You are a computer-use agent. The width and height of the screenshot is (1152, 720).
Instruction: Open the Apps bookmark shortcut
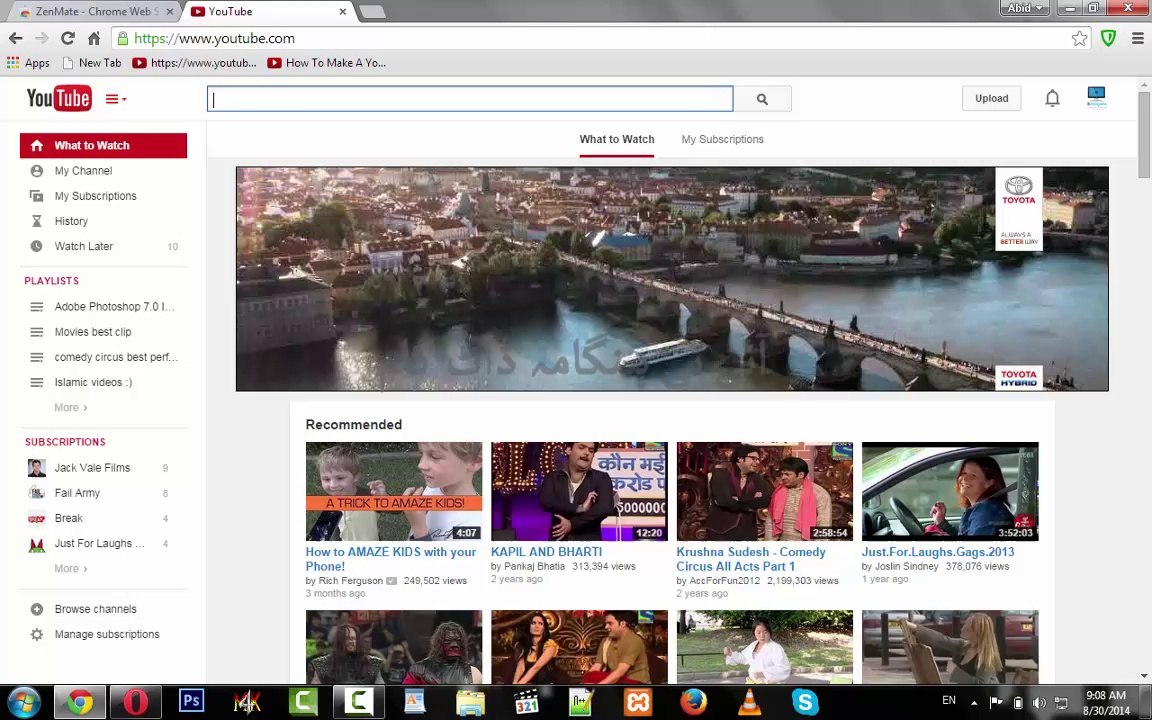coord(28,63)
